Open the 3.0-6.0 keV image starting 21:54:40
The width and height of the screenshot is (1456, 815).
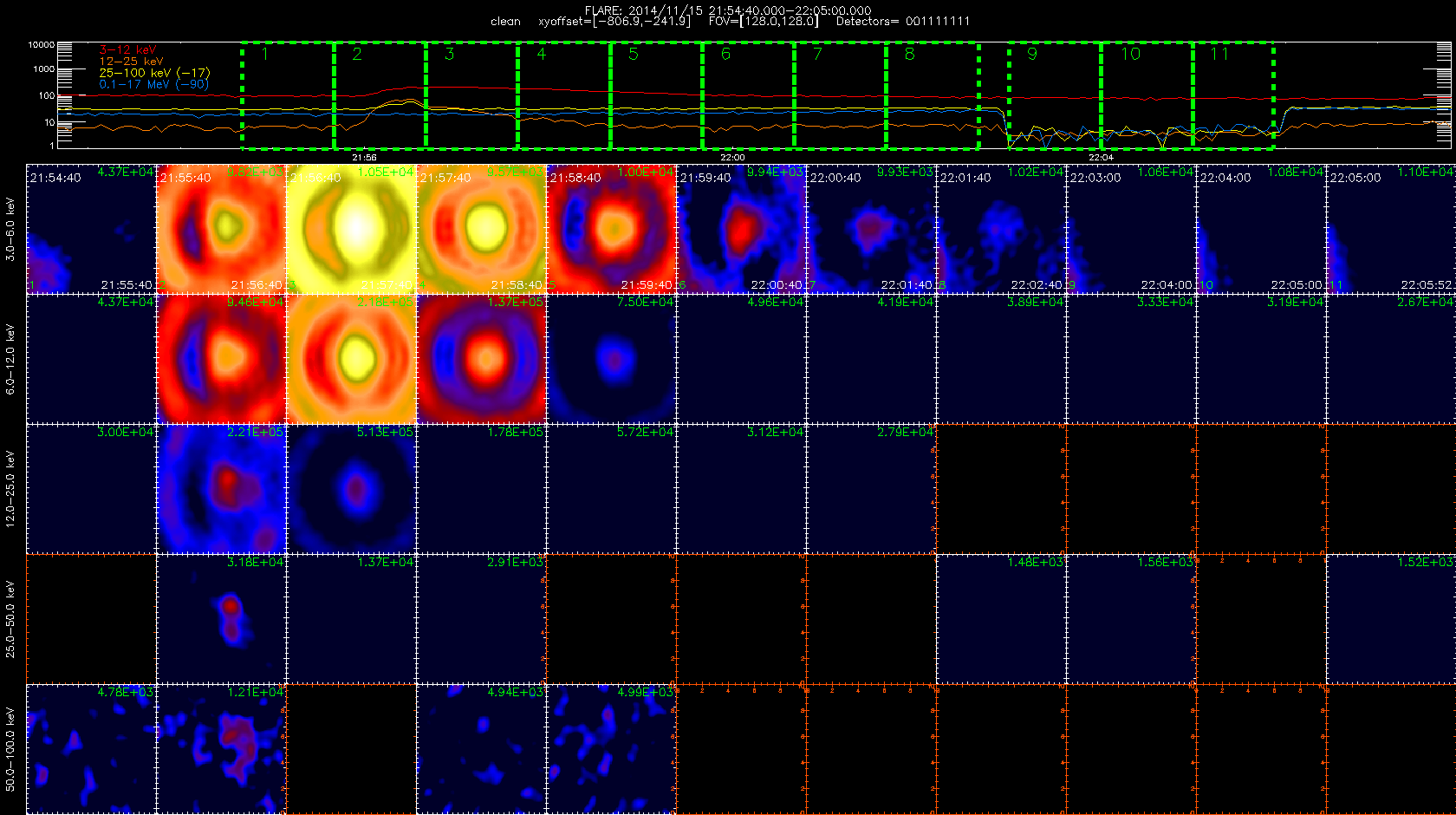tap(91, 229)
